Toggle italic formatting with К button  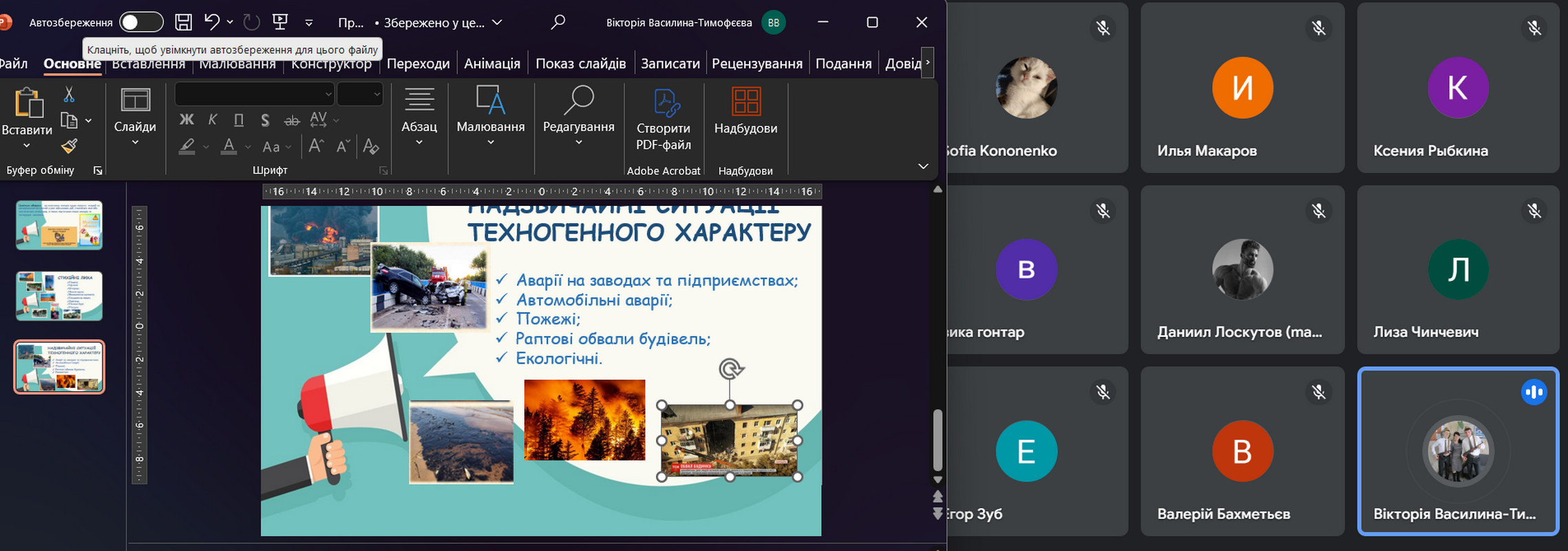click(213, 120)
